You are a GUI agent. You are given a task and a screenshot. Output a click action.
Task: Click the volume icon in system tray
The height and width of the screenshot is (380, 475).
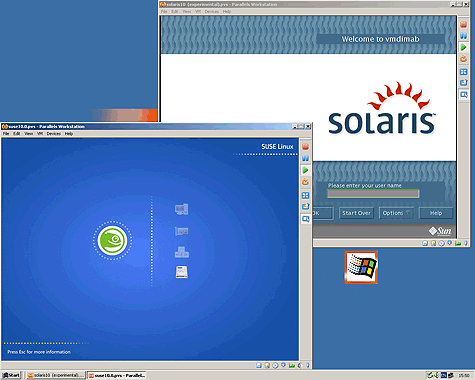pyautogui.click(x=437, y=375)
